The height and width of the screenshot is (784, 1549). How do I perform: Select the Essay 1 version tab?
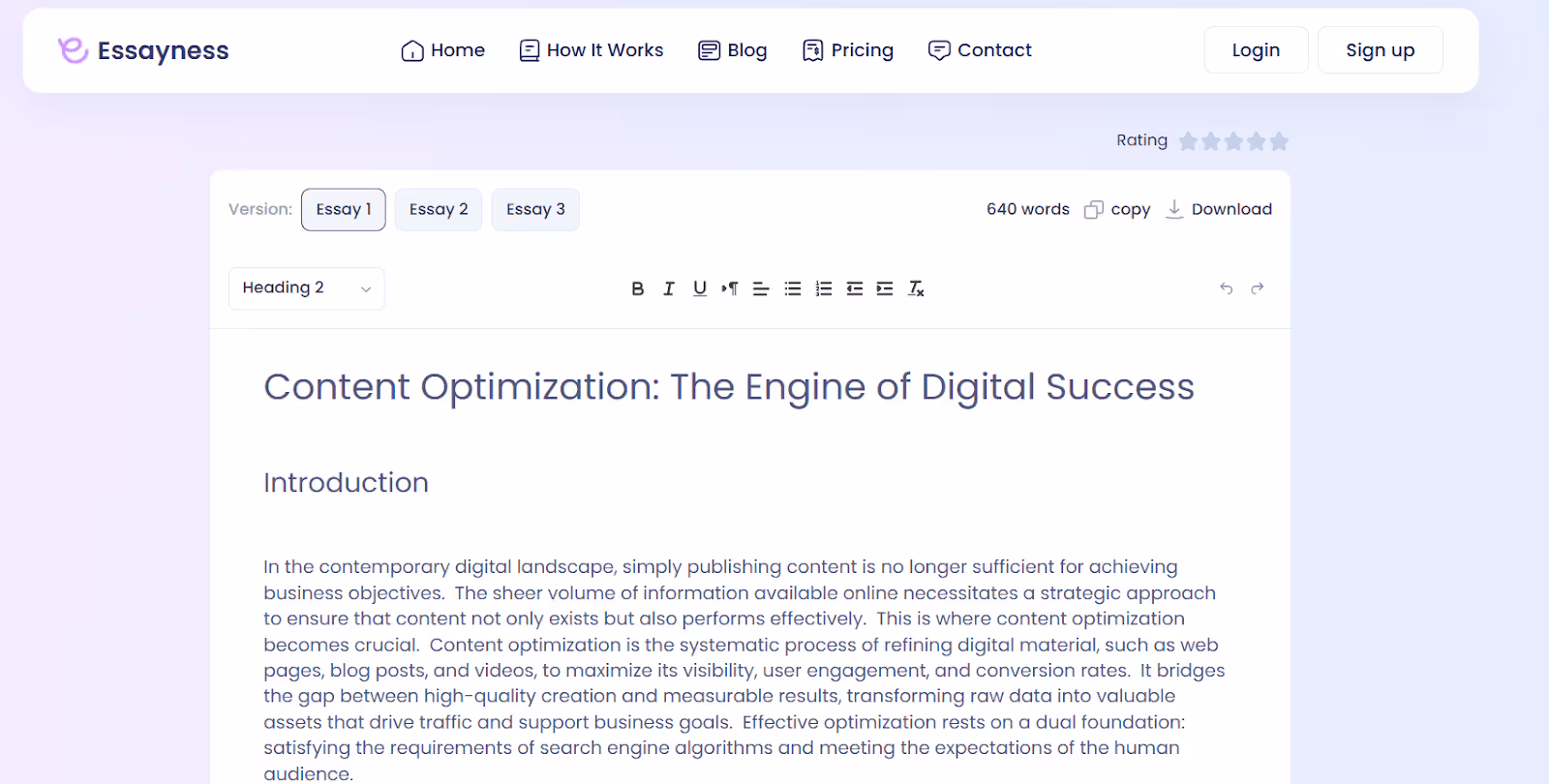coord(344,209)
